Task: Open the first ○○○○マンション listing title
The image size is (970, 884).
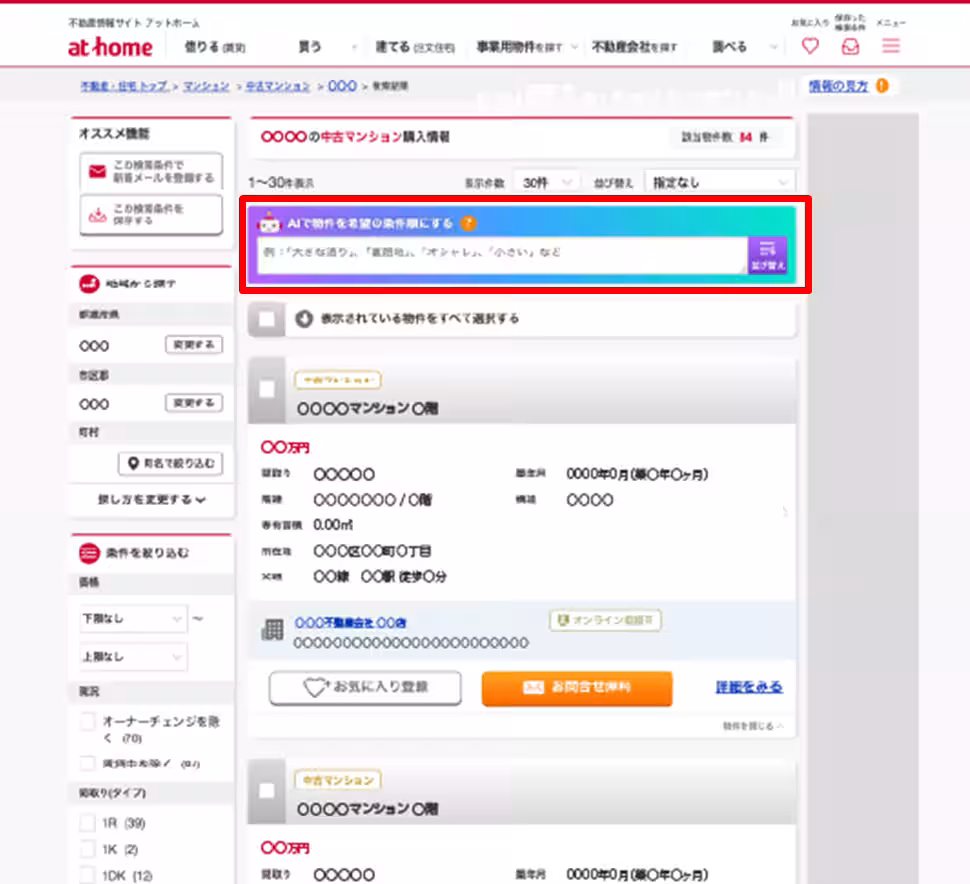Action: [x=367, y=408]
